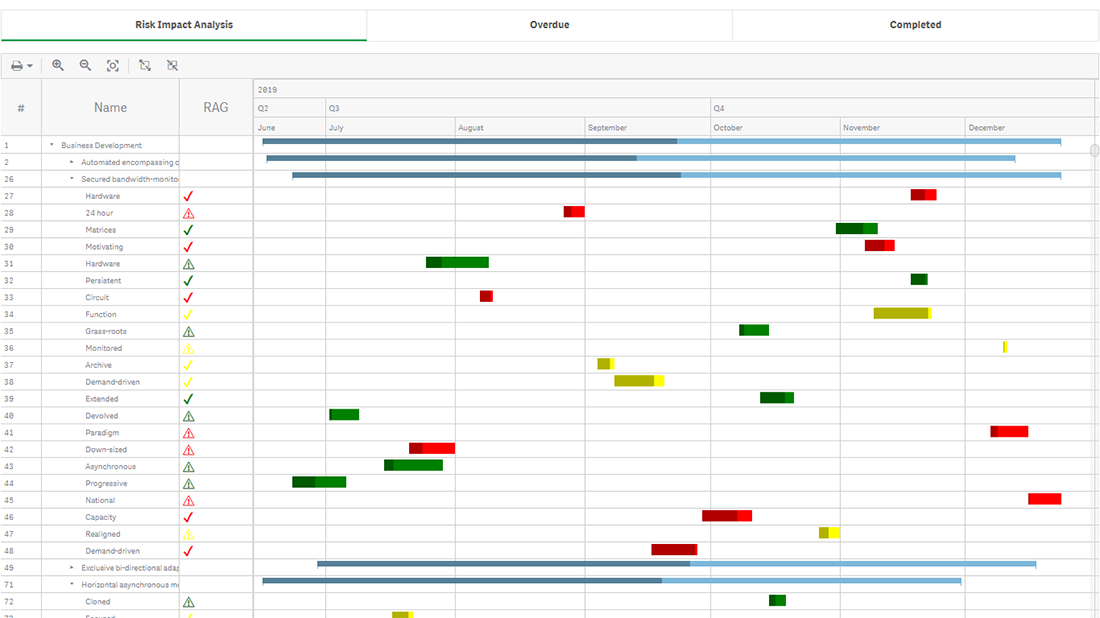Click green check RAG icon for Matrices
The image size is (1100, 618).
point(188,230)
